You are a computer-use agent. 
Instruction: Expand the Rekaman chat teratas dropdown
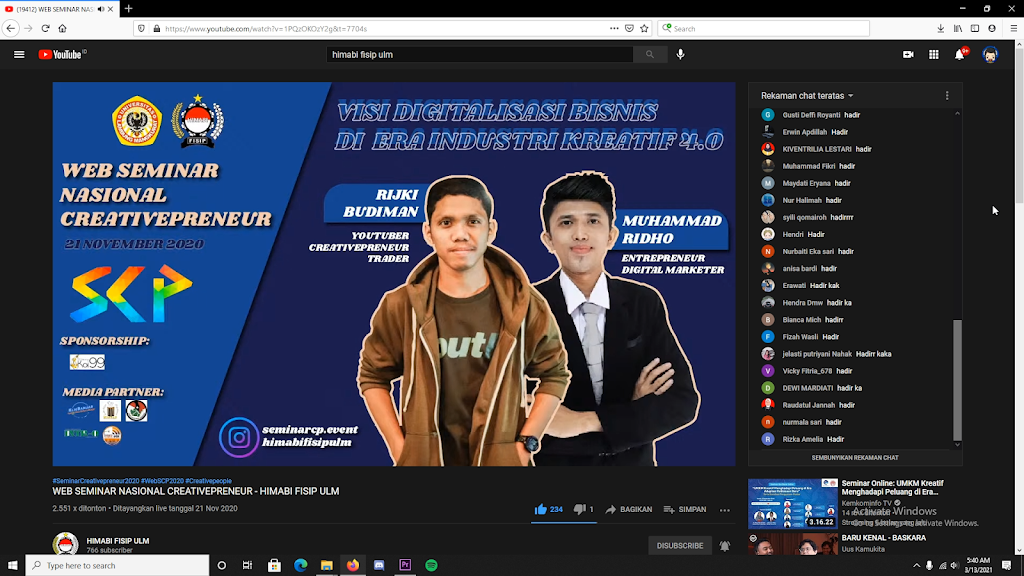(807, 96)
